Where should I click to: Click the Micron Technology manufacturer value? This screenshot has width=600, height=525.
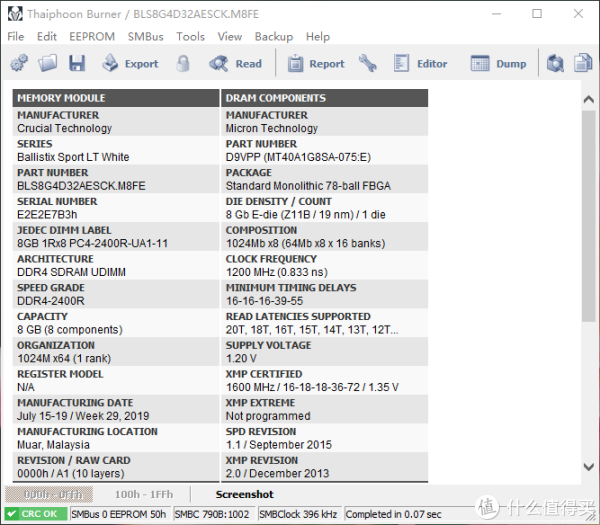click(x=272, y=128)
